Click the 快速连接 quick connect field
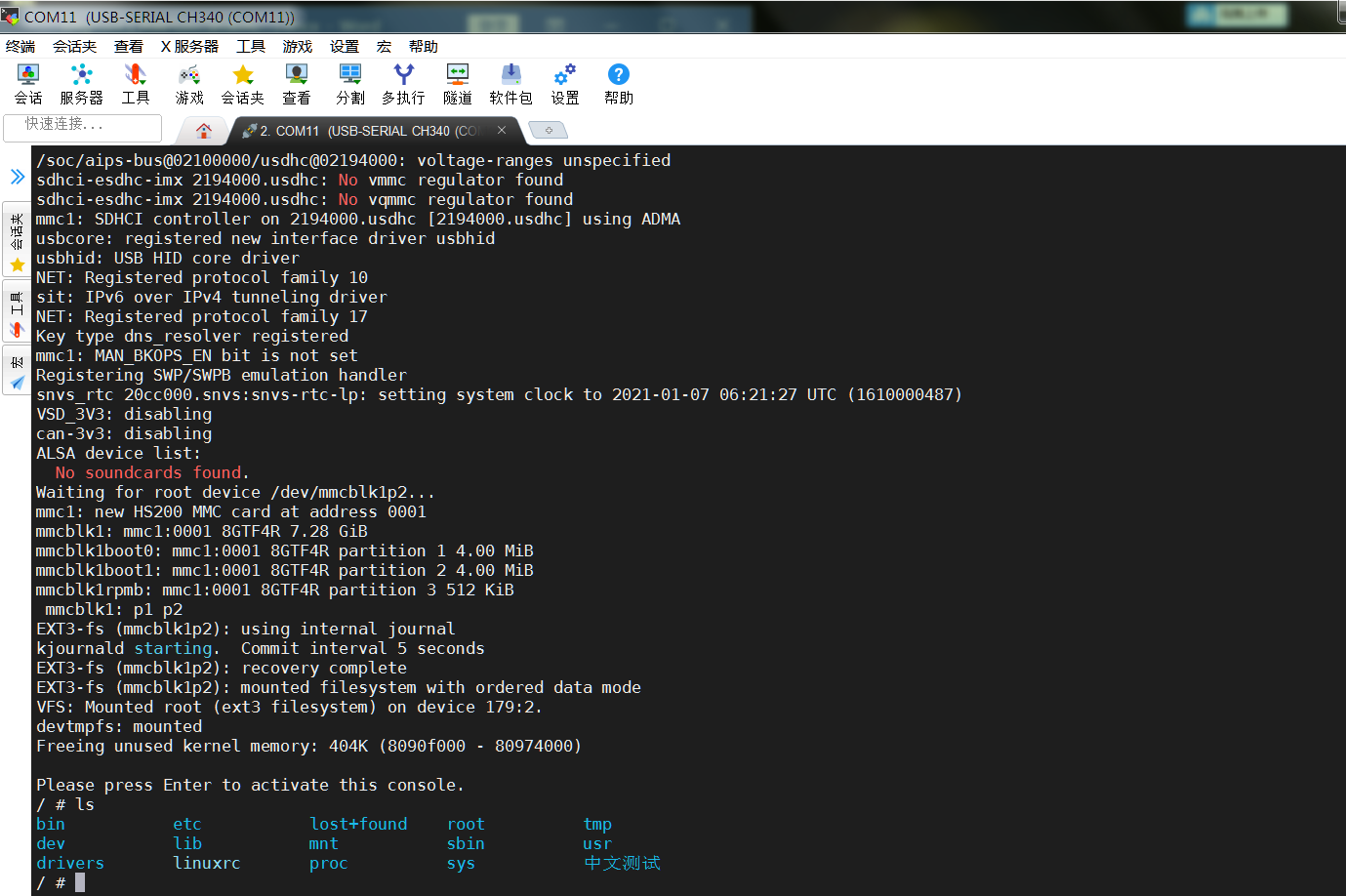The image size is (1346, 896). pos(82,128)
